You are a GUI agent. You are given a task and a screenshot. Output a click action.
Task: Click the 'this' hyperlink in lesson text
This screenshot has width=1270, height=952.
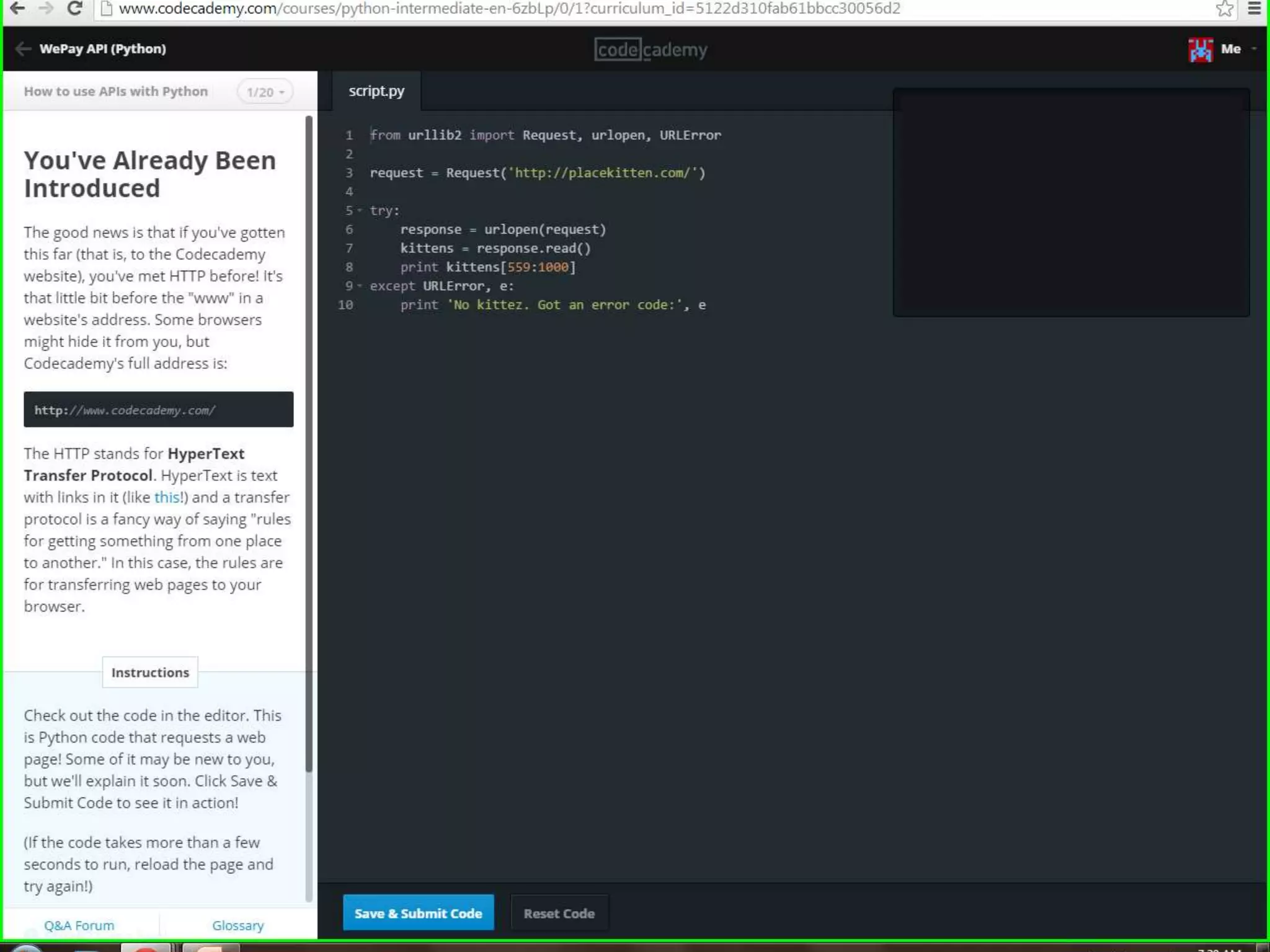(167, 497)
